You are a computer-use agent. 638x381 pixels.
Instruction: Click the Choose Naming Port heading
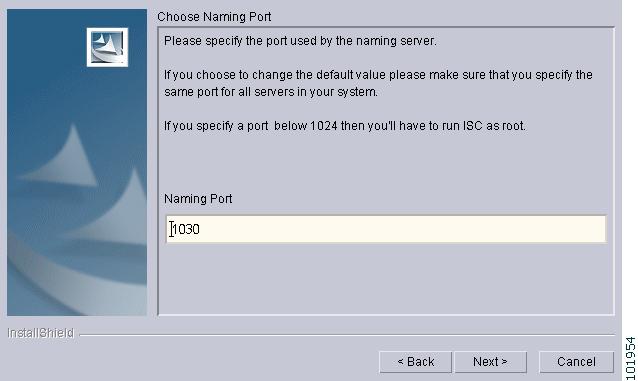point(214,17)
